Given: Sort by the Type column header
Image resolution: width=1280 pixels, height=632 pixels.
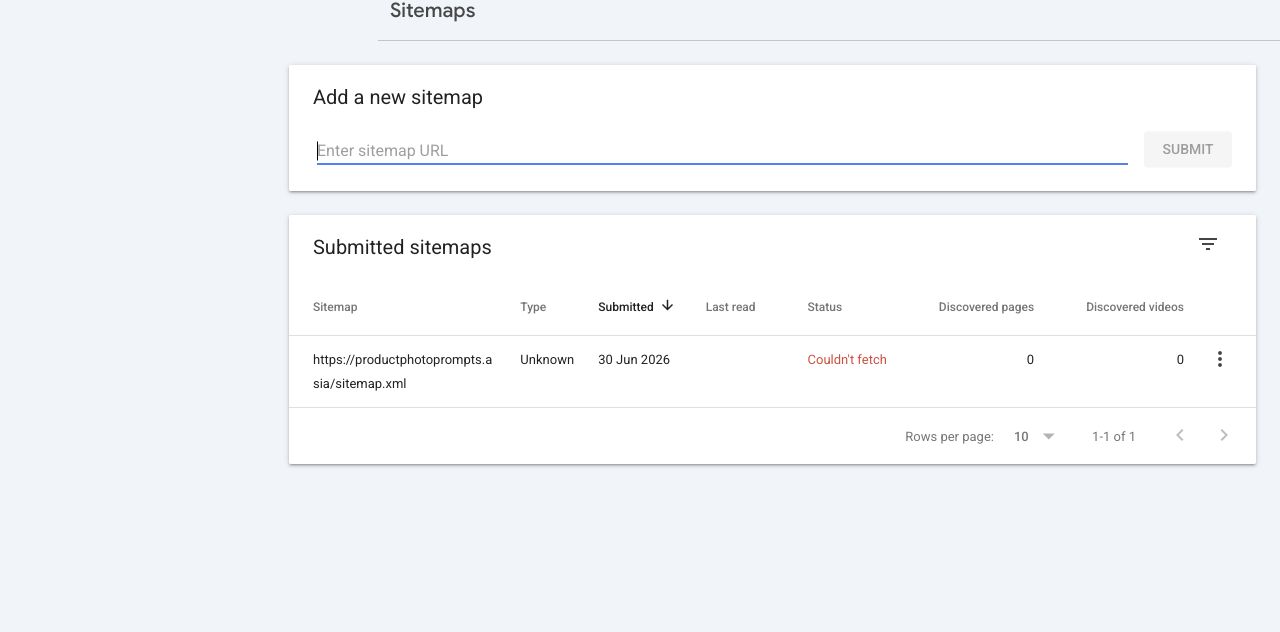Looking at the screenshot, I should pos(533,307).
